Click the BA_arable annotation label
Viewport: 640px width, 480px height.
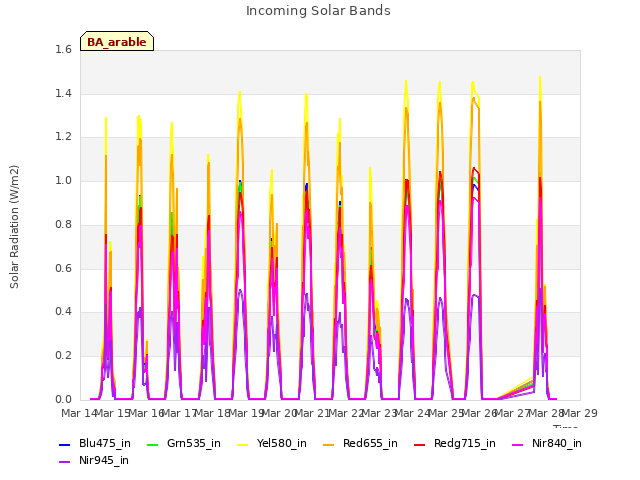(117, 42)
